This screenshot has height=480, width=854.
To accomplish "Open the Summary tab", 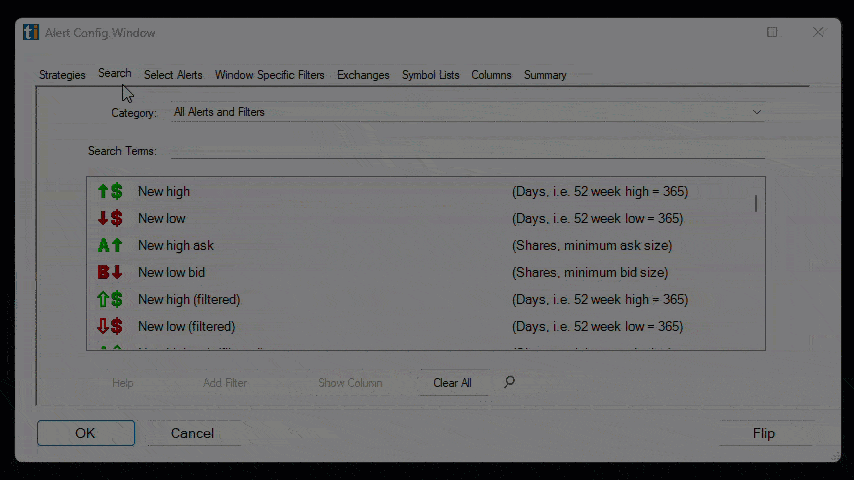I will [x=545, y=75].
